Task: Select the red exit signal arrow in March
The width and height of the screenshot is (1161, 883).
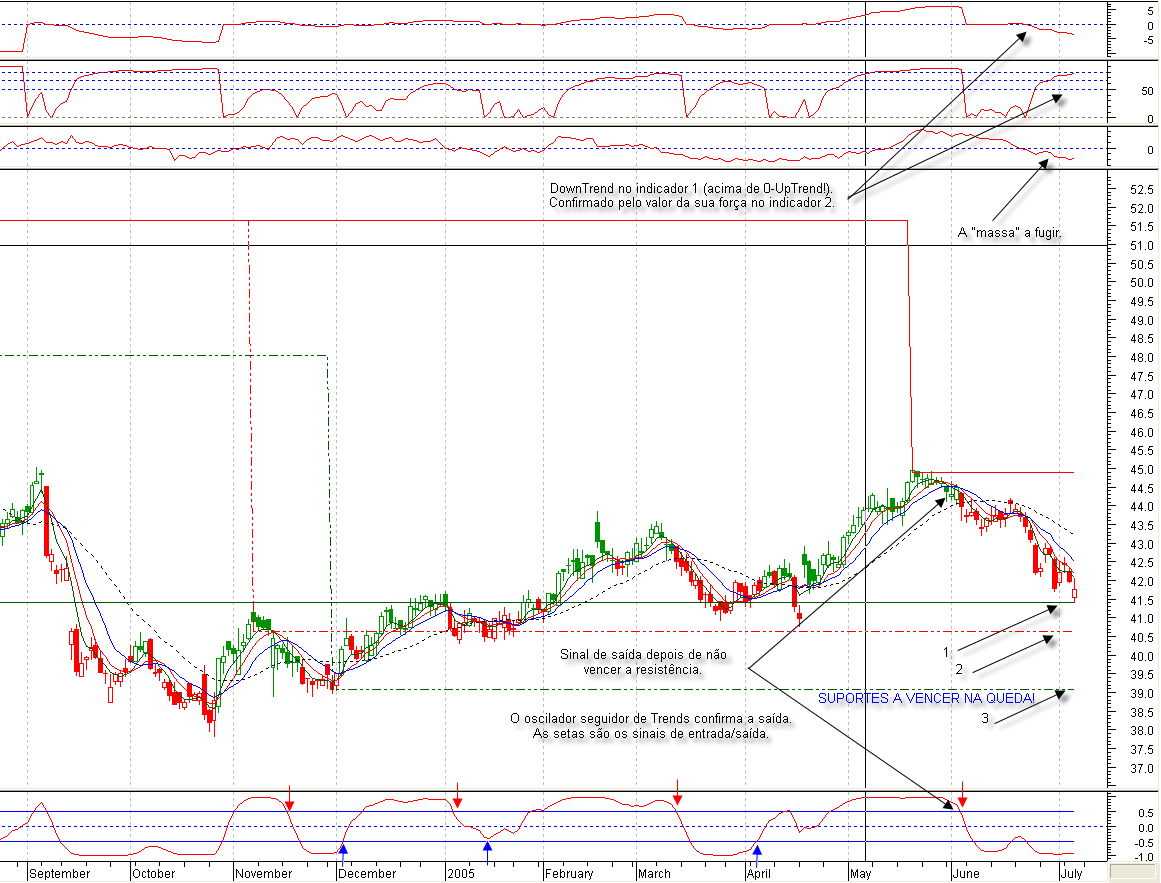Action: click(x=677, y=792)
